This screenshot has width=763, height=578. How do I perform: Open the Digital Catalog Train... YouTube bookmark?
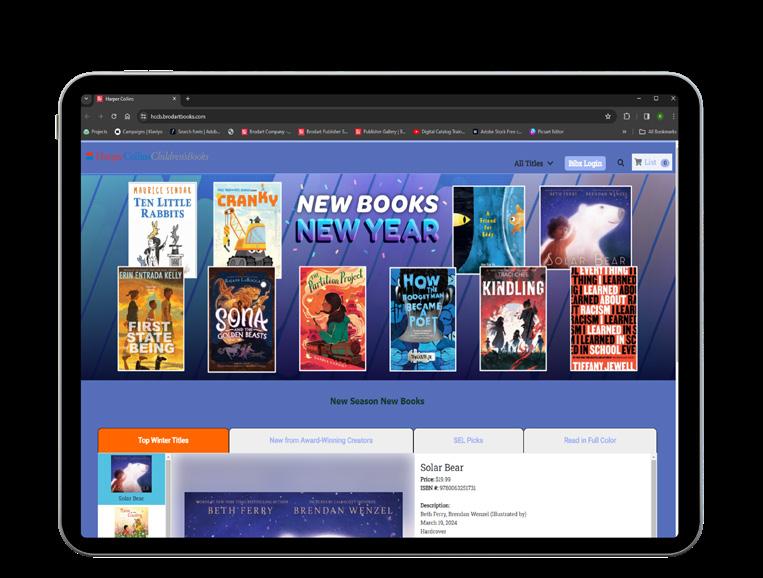click(x=439, y=132)
